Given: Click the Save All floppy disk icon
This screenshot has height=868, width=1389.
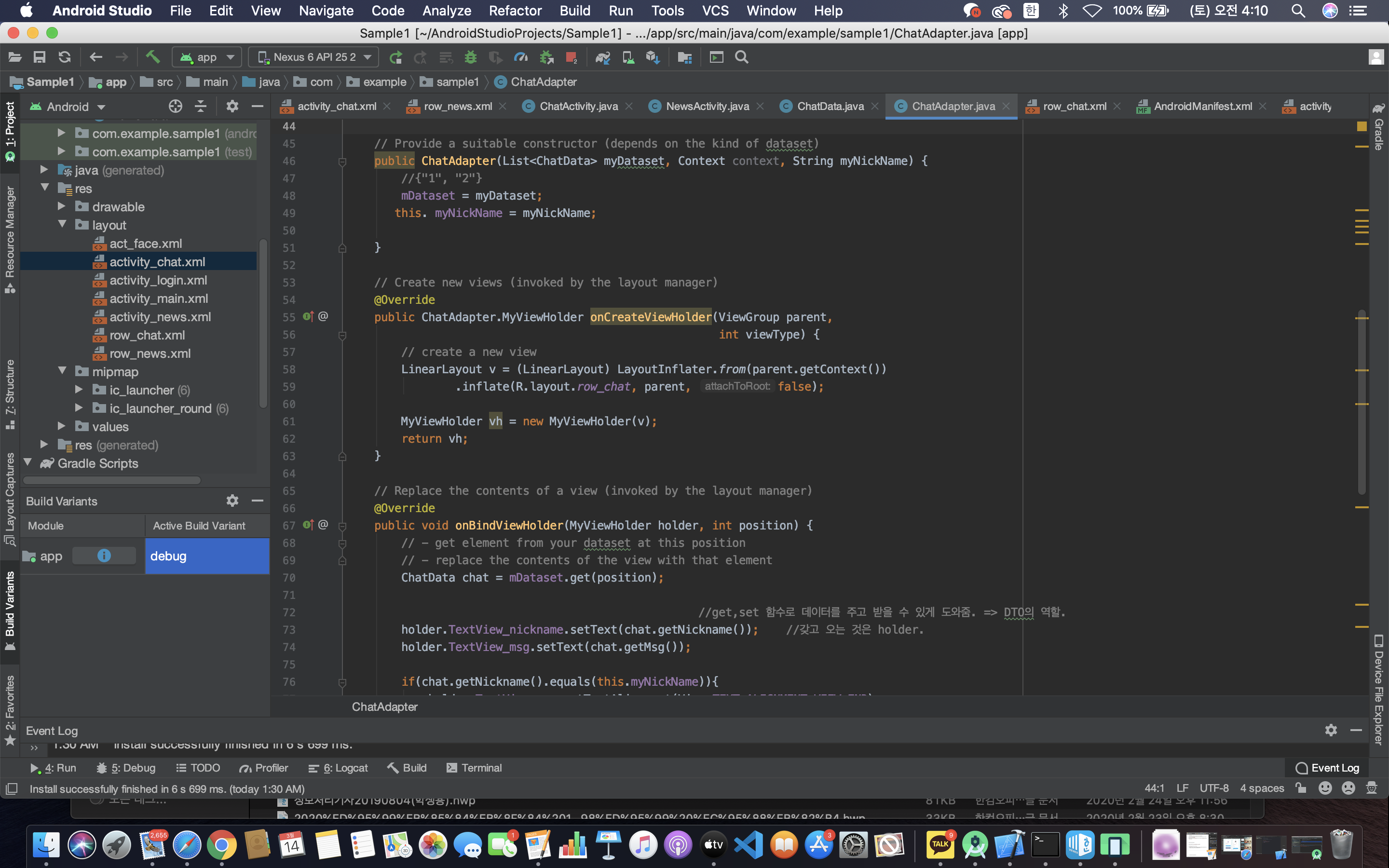Looking at the screenshot, I should click(x=39, y=57).
